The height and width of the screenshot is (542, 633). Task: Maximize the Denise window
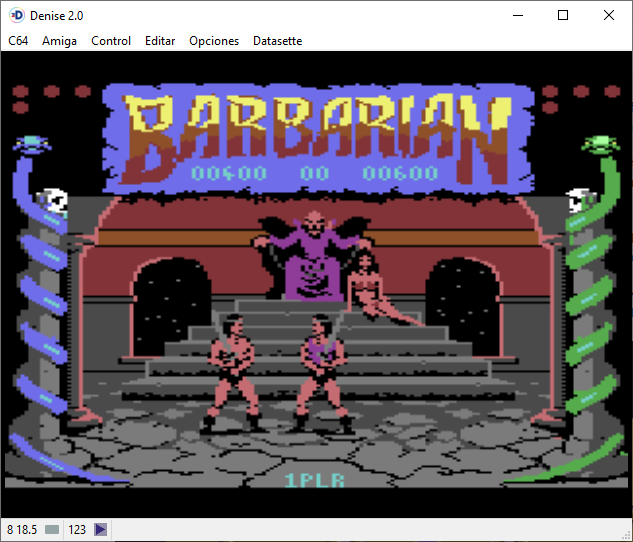(x=563, y=15)
